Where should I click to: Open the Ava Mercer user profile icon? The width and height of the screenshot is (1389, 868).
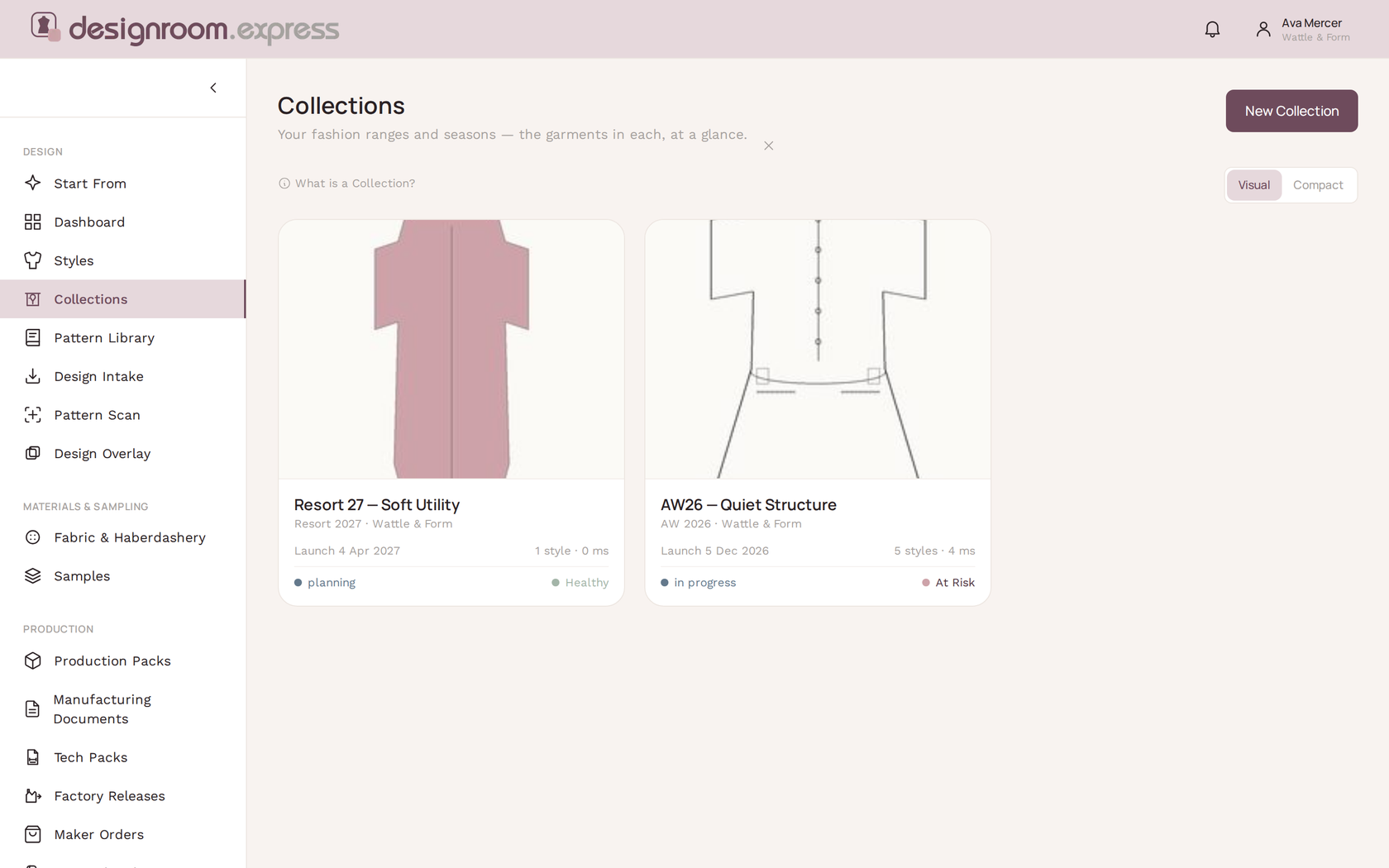click(x=1263, y=30)
